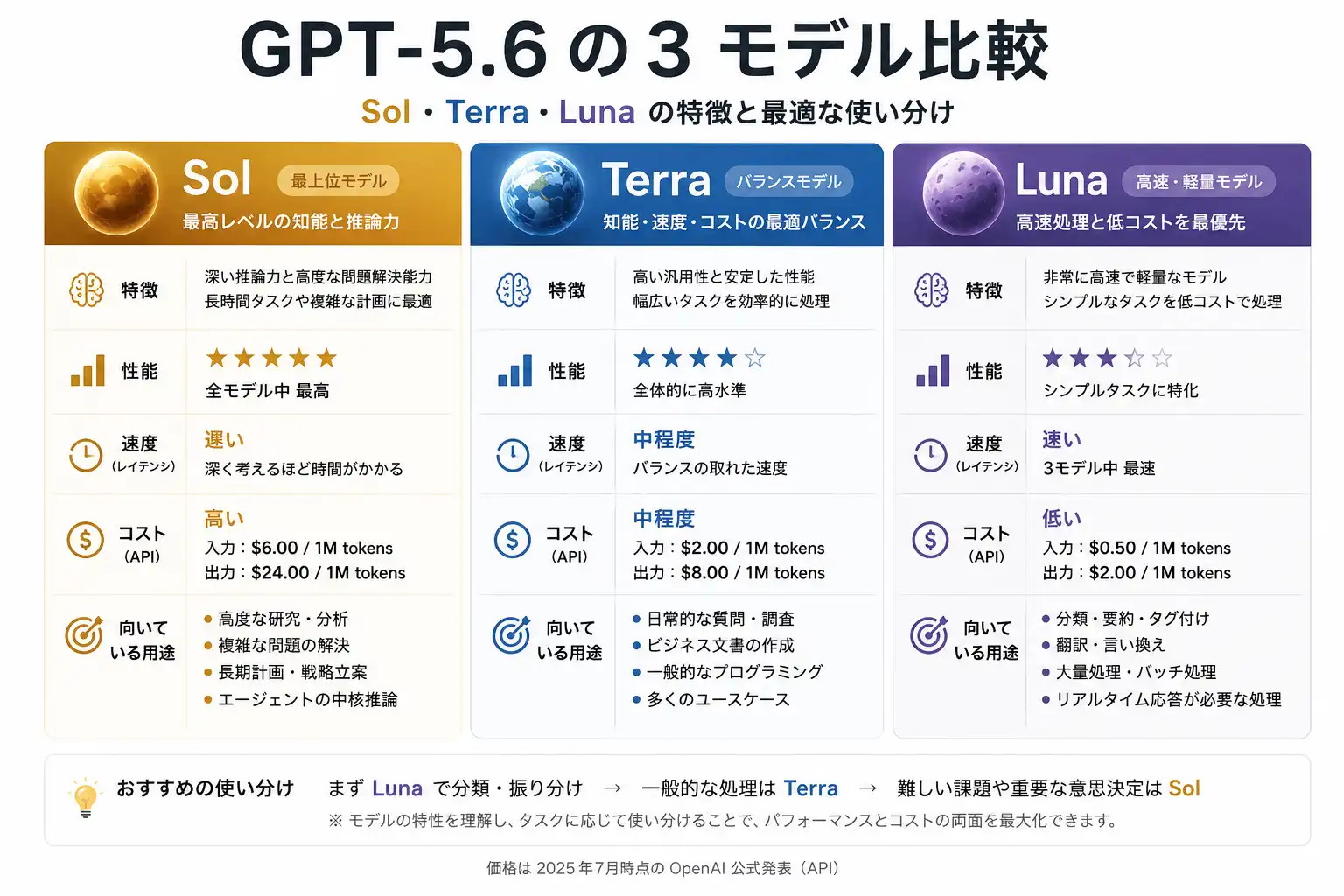Click the 高速処理と低コストを最優先 subtitle
Image resolution: width=1344 pixels, height=896 pixels.
(1130, 222)
